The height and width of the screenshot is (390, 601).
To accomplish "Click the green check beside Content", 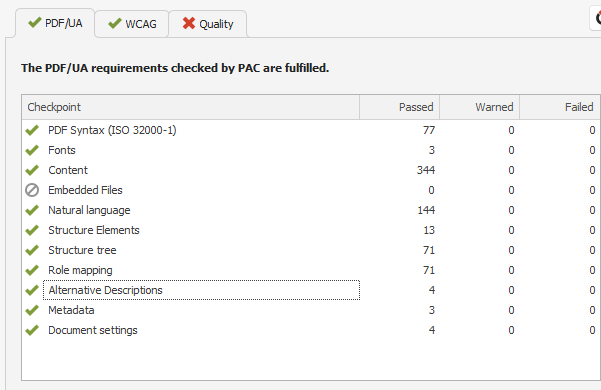I will (x=32, y=170).
